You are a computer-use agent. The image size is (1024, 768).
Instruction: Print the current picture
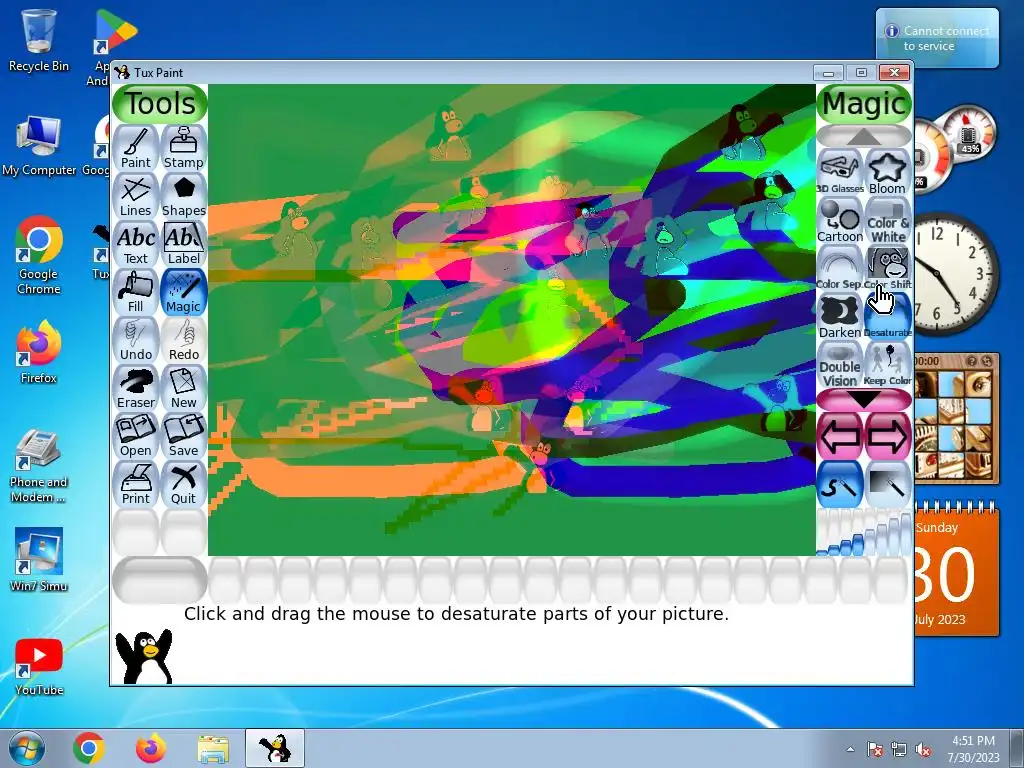[136, 484]
